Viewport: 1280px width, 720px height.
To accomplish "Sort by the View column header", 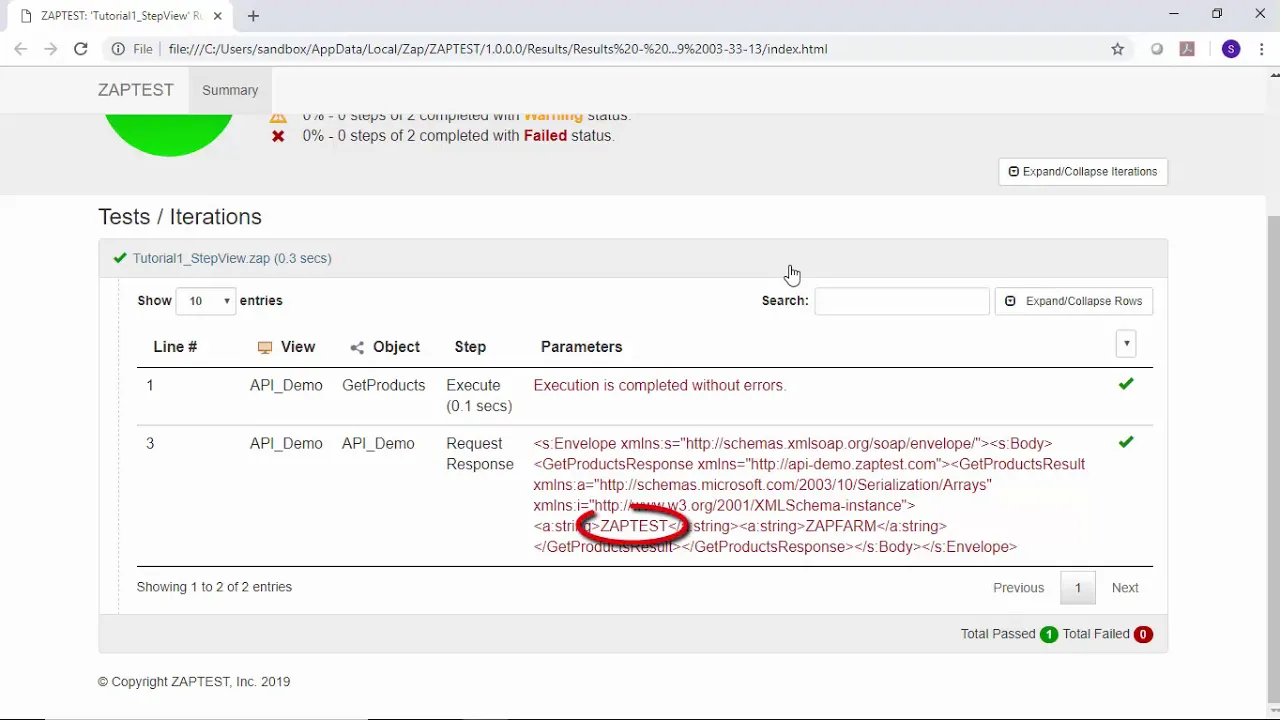I will point(298,347).
